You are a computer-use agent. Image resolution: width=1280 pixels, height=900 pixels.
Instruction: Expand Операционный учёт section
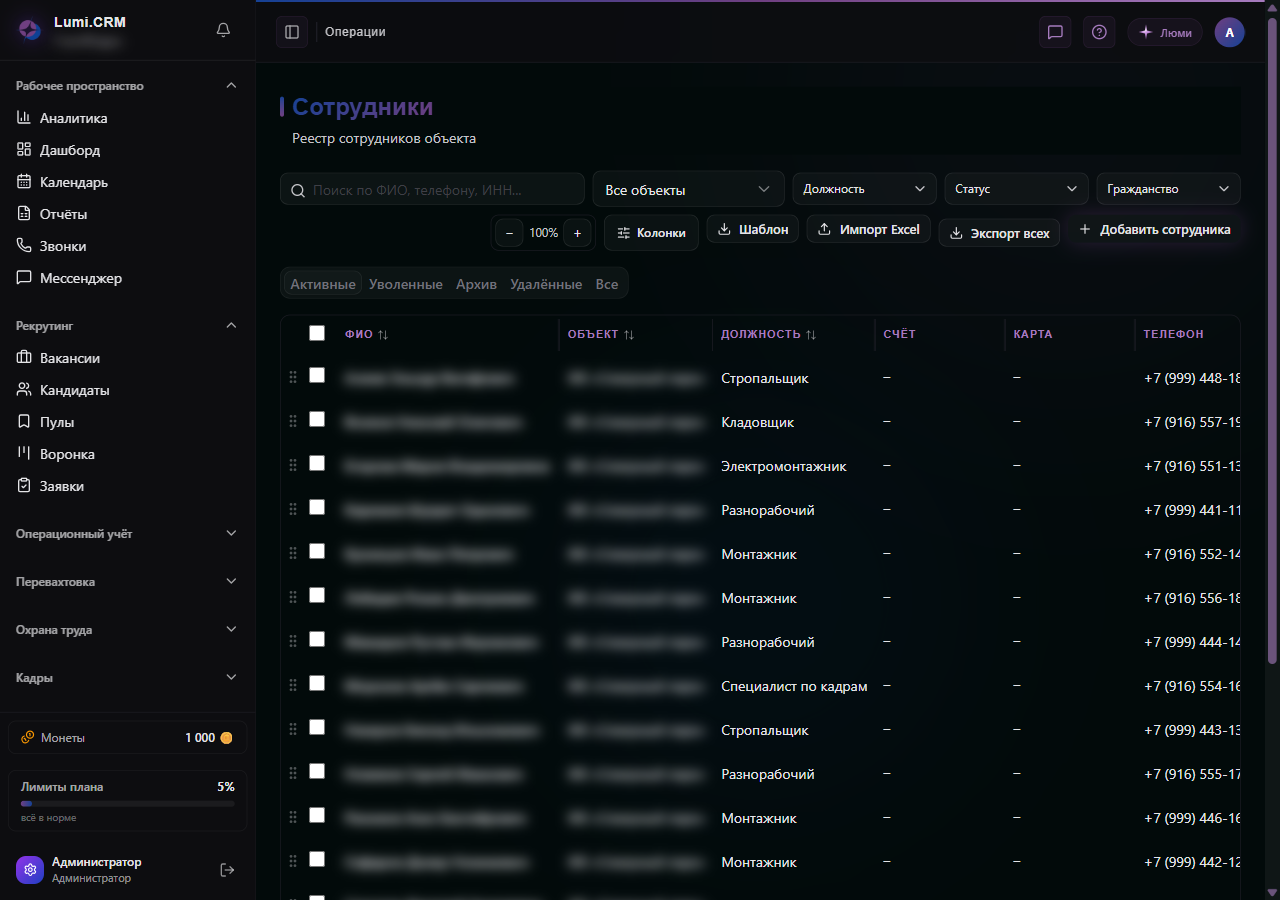pyautogui.click(x=128, y=534)
